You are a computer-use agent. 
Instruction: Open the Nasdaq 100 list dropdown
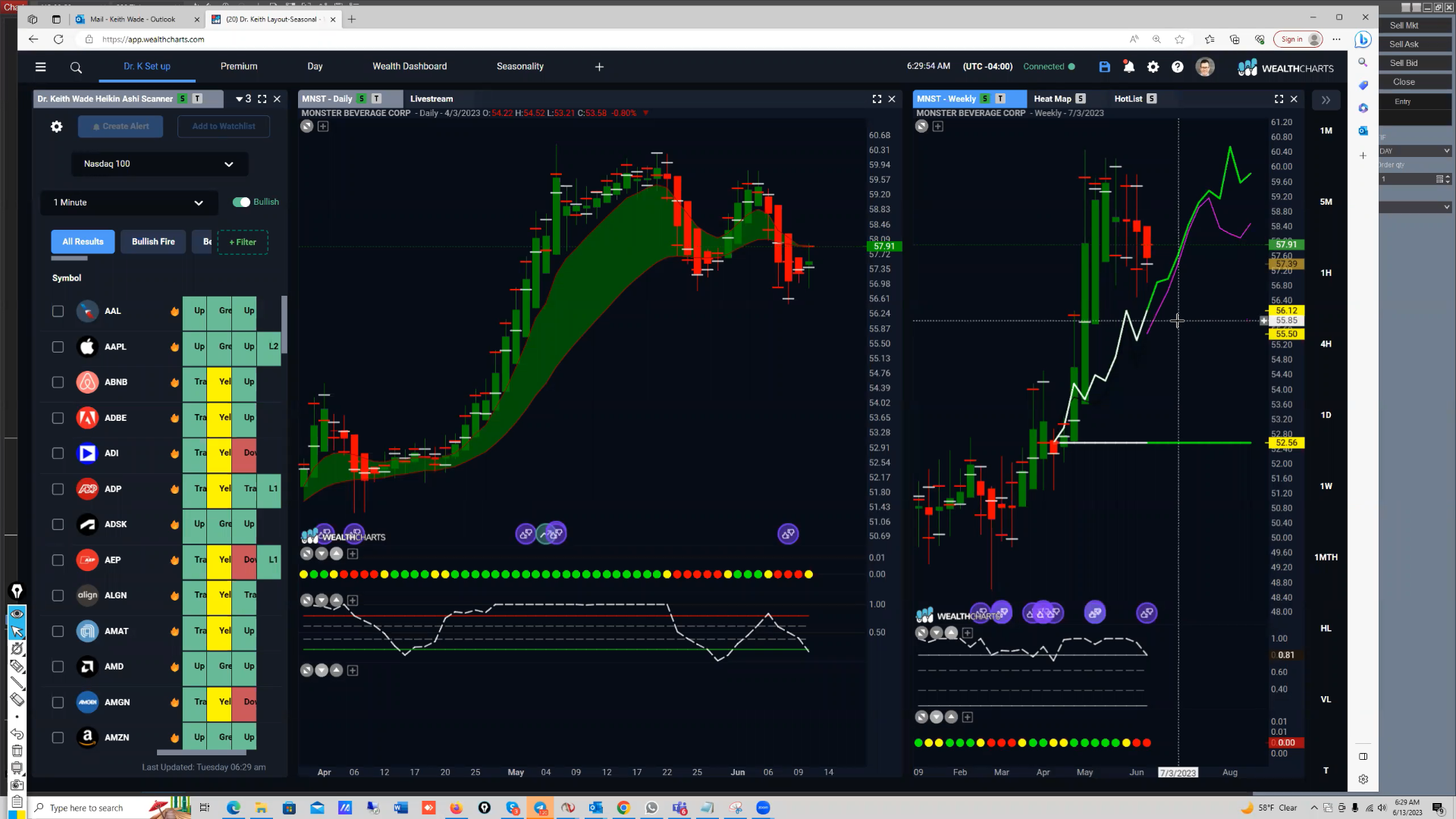[x=159, y=164]
